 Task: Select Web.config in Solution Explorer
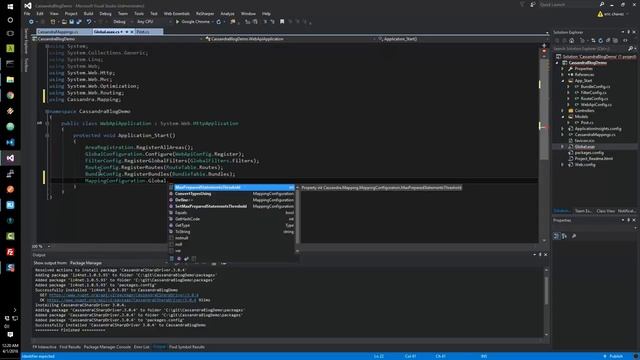click(585, 164)
